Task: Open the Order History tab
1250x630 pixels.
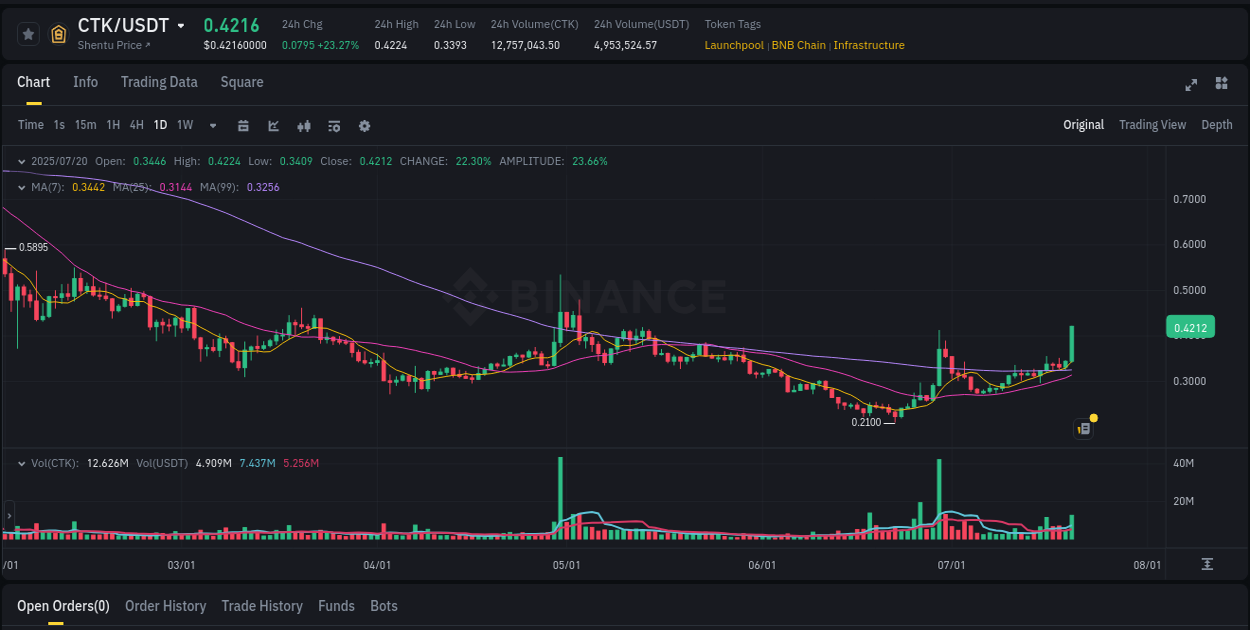Action: tap(165, 606)
